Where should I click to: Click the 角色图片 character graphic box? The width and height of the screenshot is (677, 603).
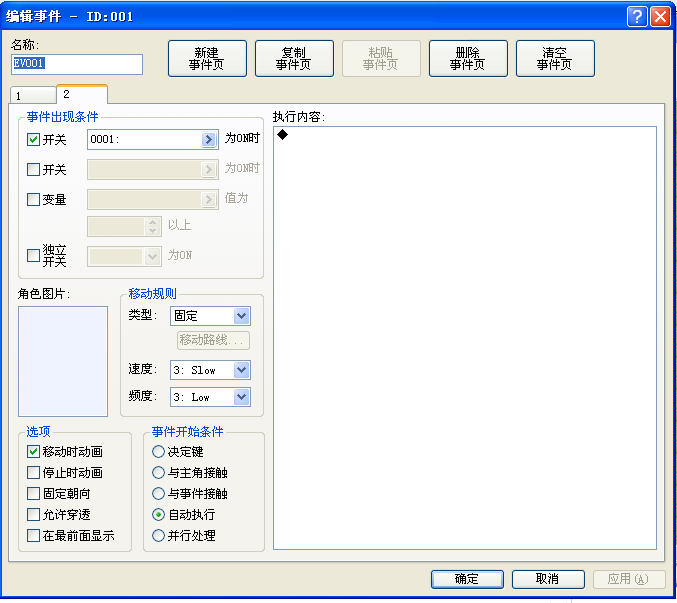(x=63, y=361)
